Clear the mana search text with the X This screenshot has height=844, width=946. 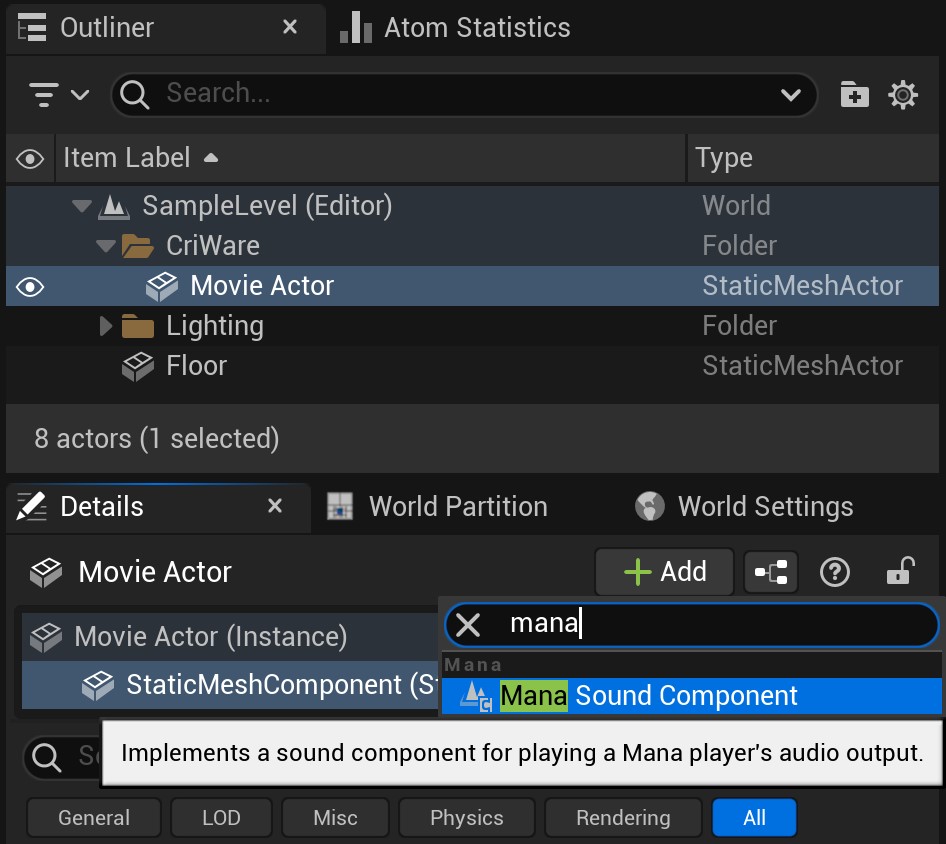(467, 624)
